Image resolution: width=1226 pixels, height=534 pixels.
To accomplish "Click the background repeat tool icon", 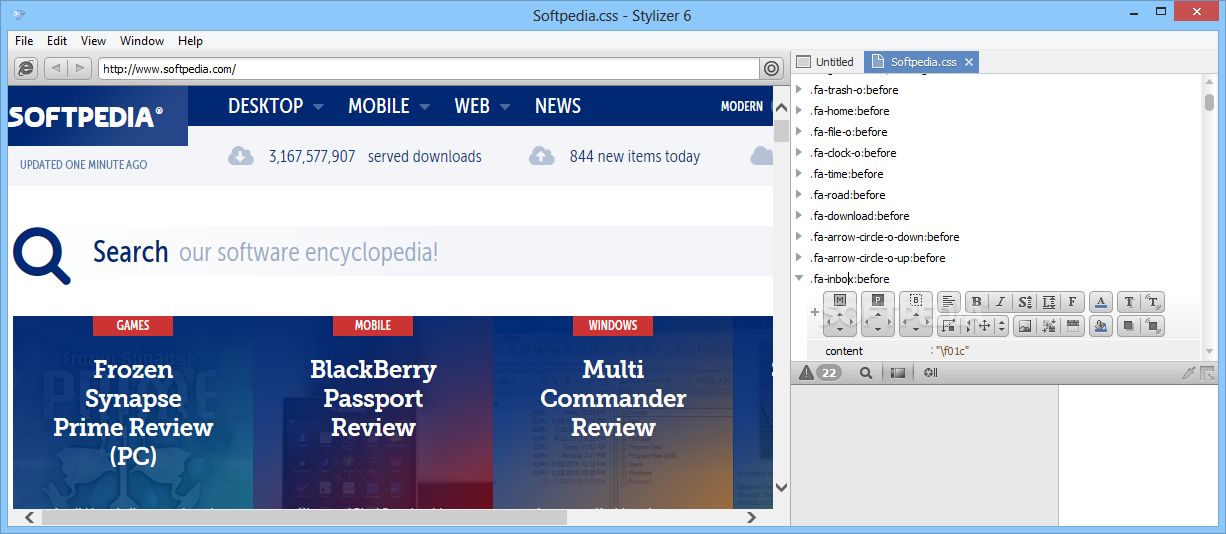I will (x=1072, y=326).
